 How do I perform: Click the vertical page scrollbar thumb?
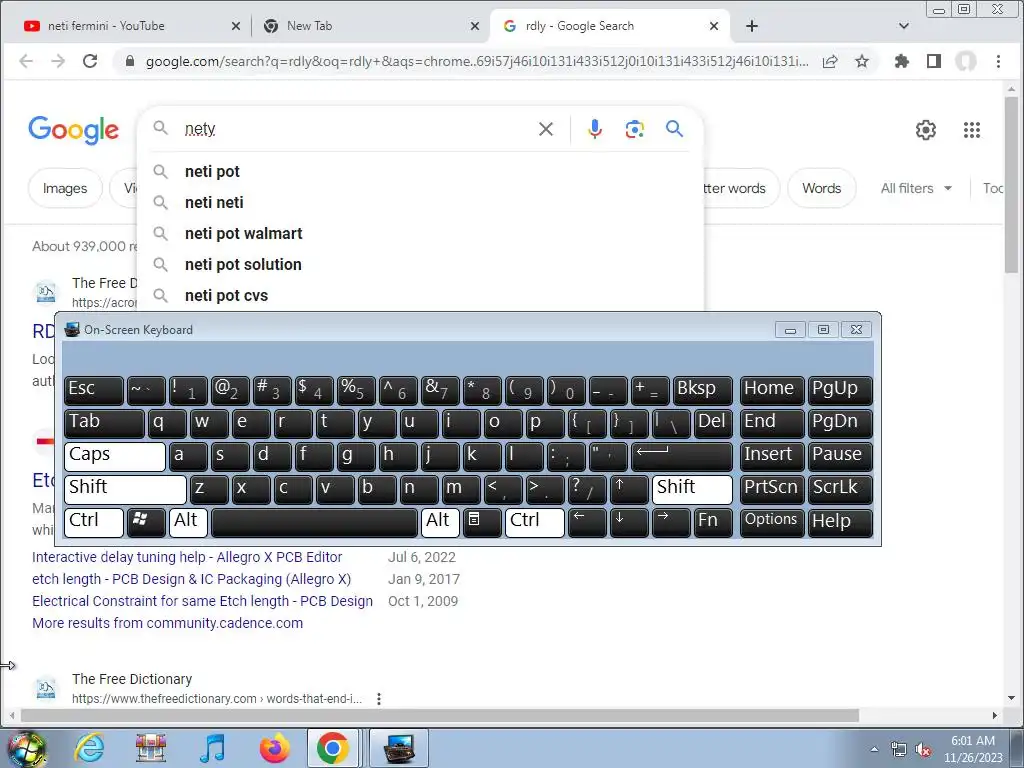[x=1012, y=184]
